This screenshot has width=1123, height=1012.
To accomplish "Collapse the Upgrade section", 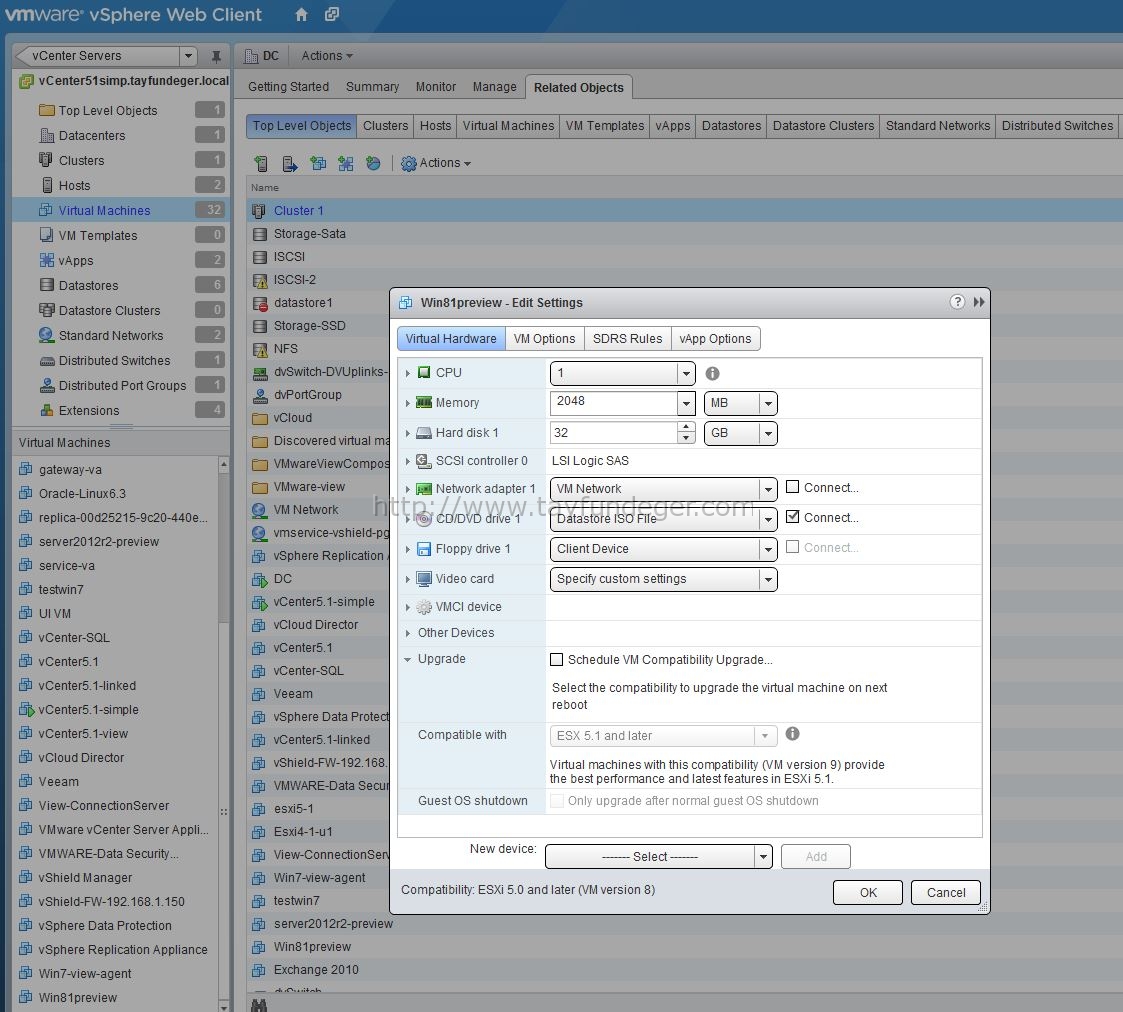I will click(x=408, y=659).
